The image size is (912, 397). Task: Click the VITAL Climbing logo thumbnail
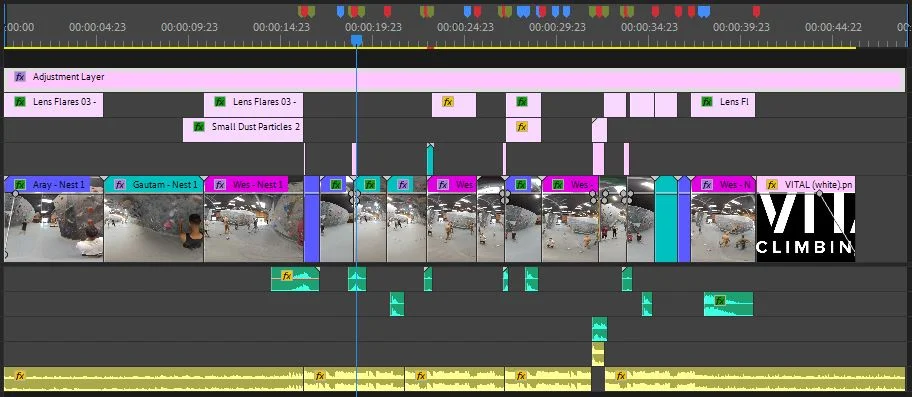pos(806,227)
